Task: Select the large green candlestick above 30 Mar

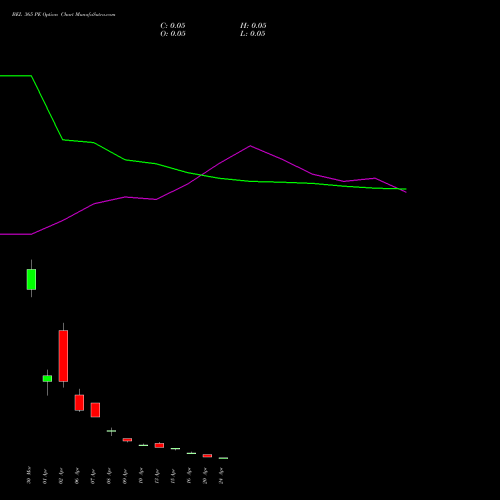Action: [x=31, y=279]
